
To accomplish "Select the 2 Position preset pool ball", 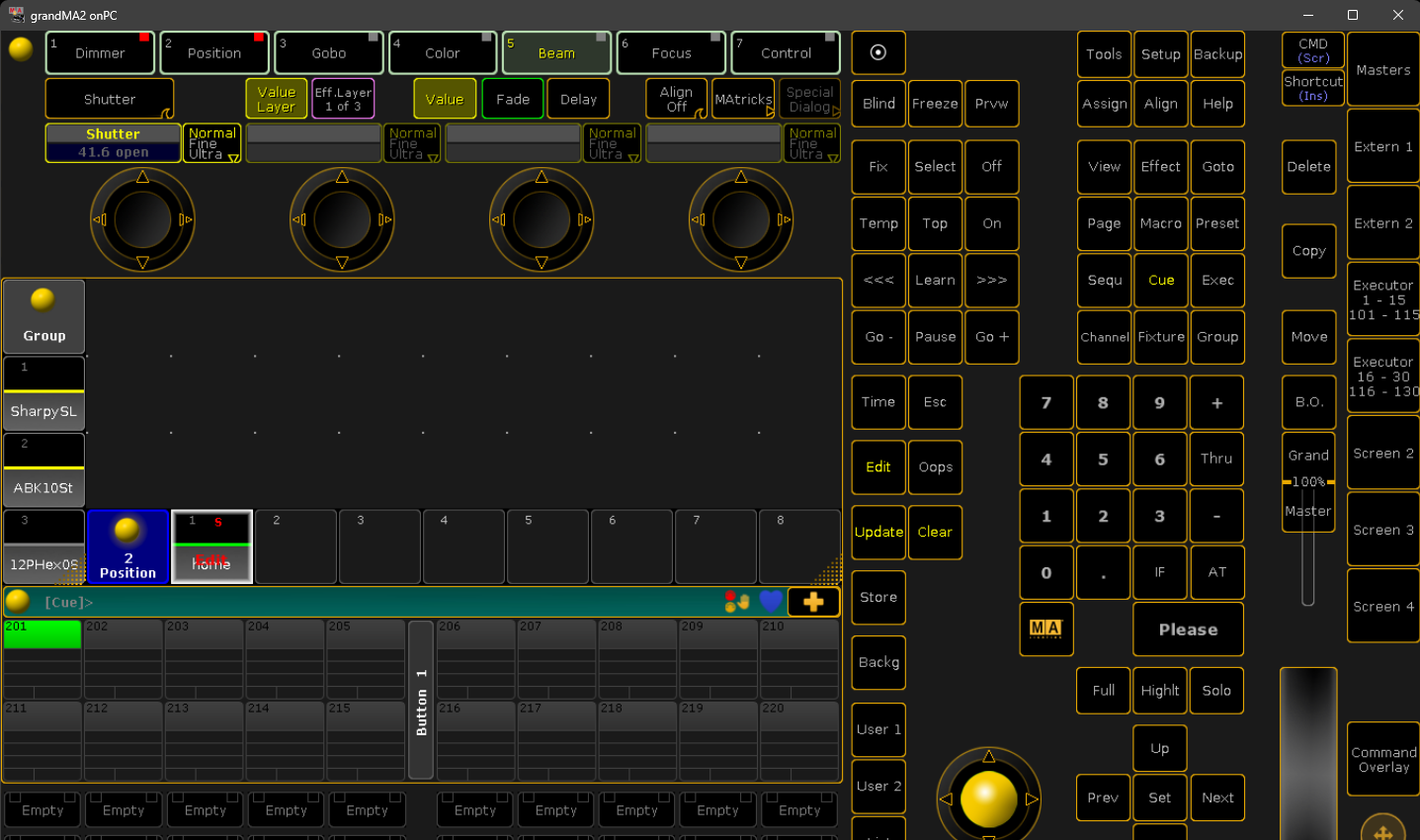I will (127, 546).
